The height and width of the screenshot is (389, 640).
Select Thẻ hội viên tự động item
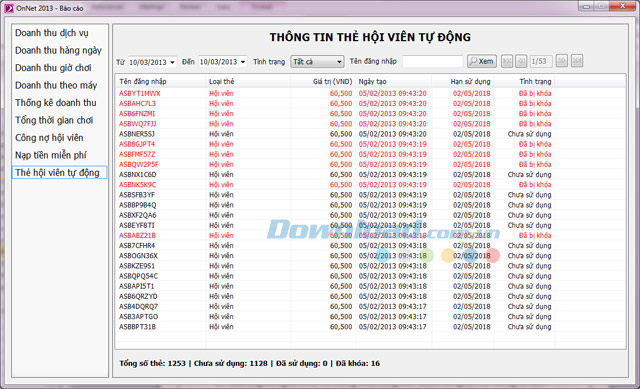(x=59, y=173)
